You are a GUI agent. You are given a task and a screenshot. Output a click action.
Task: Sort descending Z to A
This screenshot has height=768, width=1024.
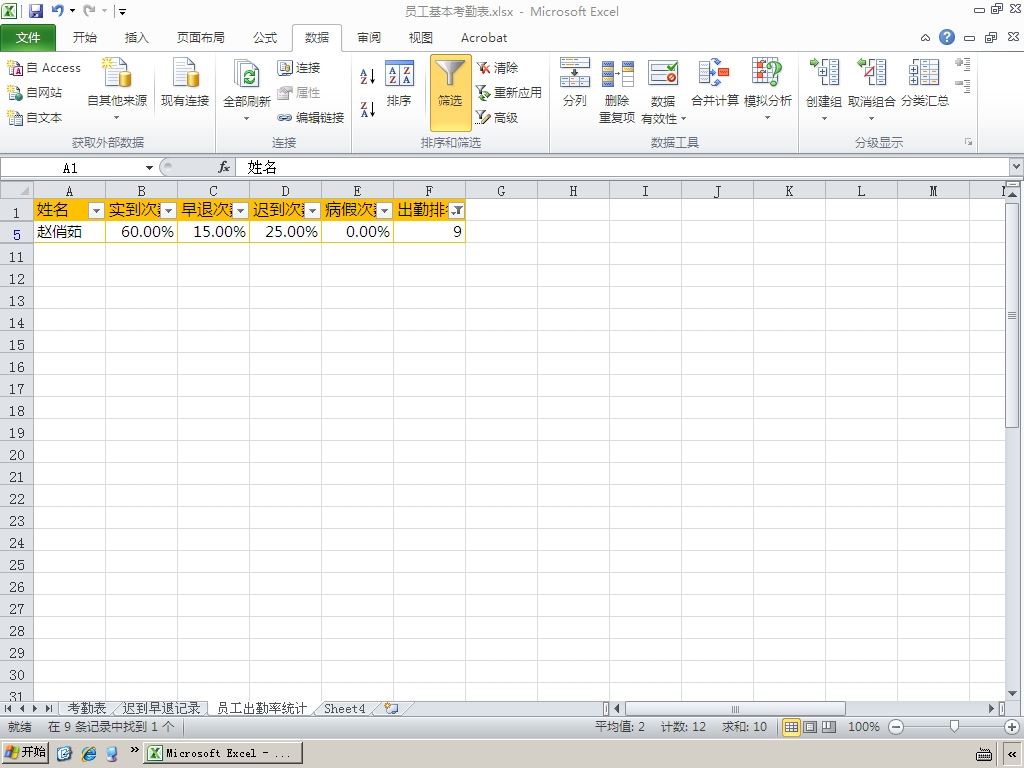(368, 109)
